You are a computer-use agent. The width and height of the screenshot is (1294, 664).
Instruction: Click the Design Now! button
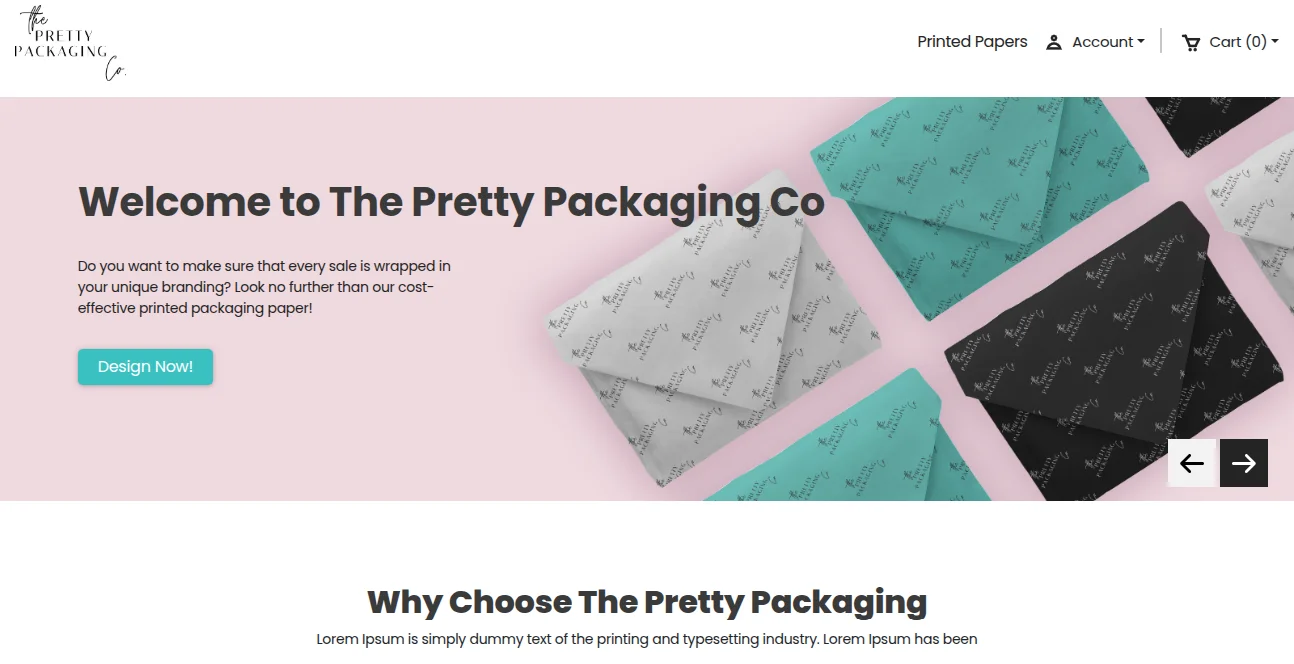[x=145, y=367]
